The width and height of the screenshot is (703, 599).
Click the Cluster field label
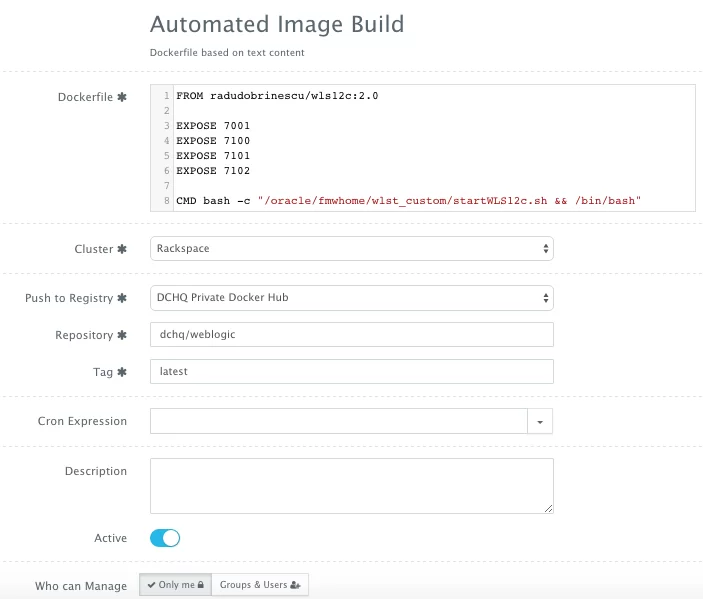point(94,249)
